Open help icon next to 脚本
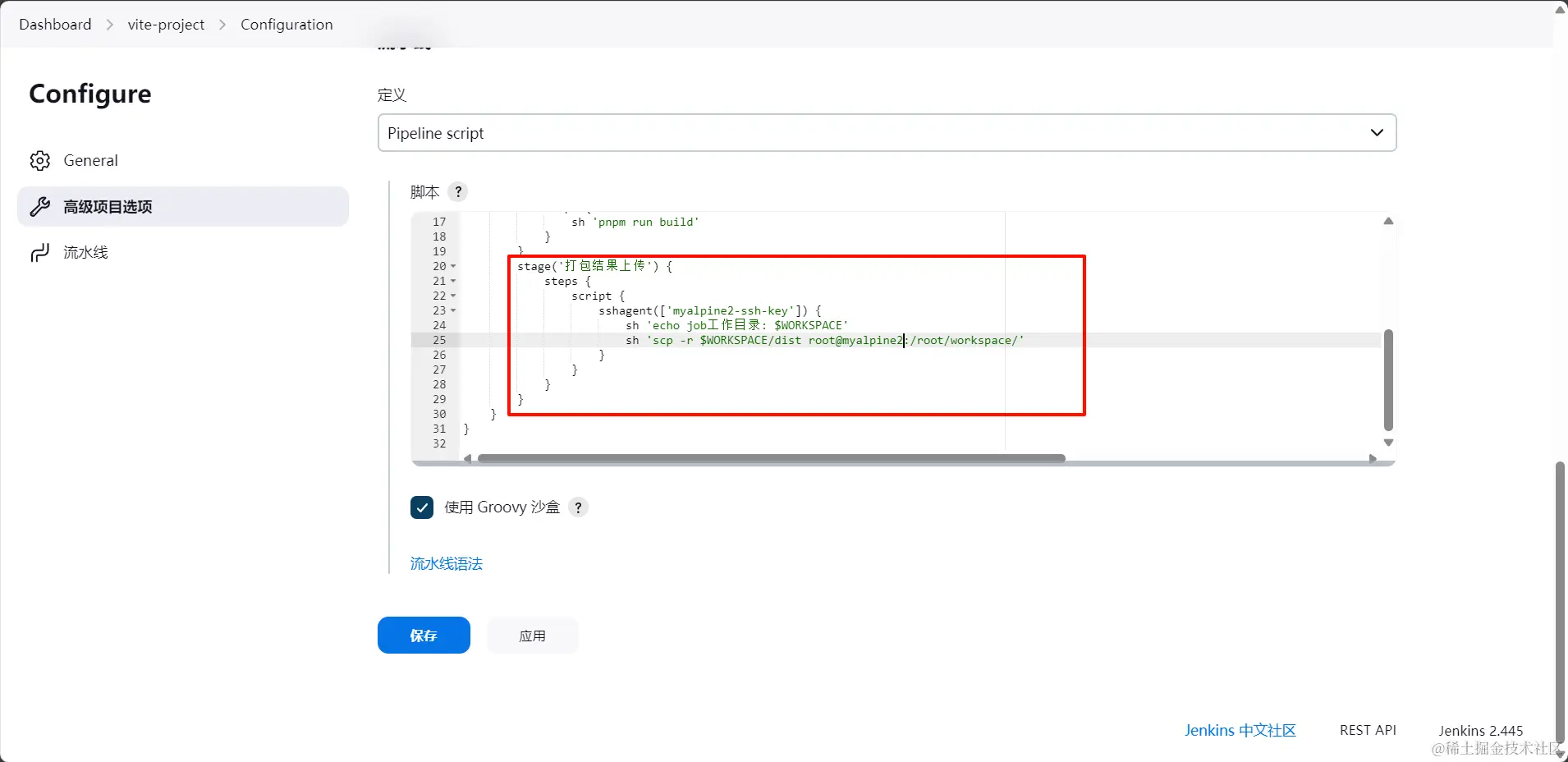1568x762 pixels. coord(458,192)
